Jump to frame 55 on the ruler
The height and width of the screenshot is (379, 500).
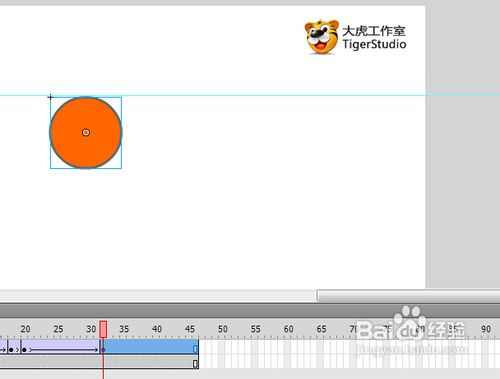click(x=256, y=329)
